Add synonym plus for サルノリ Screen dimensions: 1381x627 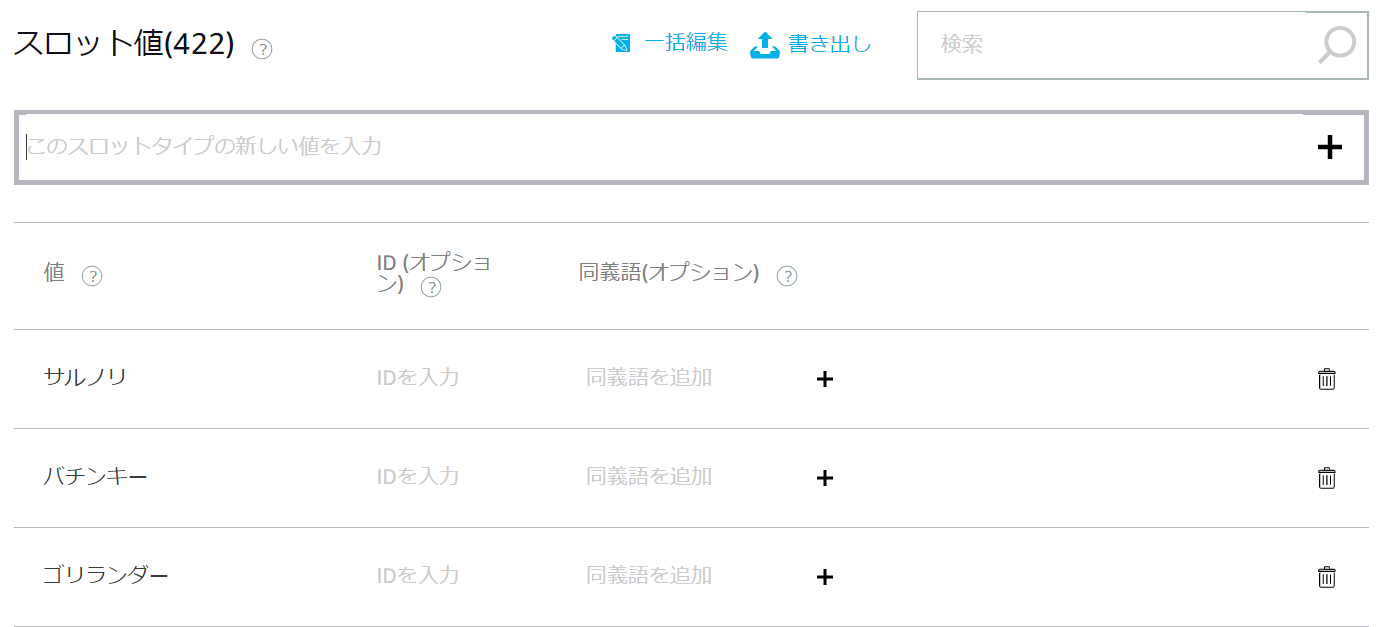tap(824, 379)
